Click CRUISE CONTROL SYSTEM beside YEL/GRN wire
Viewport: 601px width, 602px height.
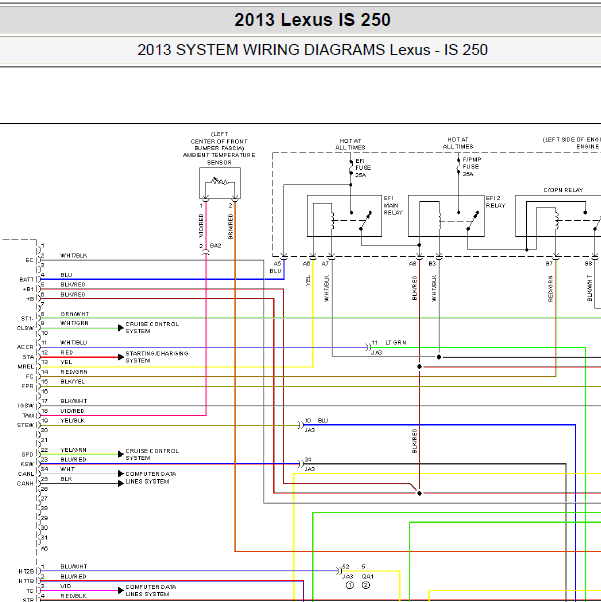pyautogui.click(x=152, y=455)
